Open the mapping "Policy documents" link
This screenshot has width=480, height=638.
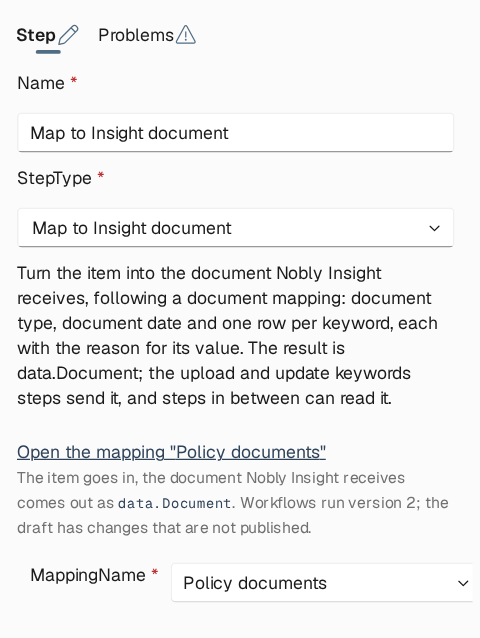[171, 452]
